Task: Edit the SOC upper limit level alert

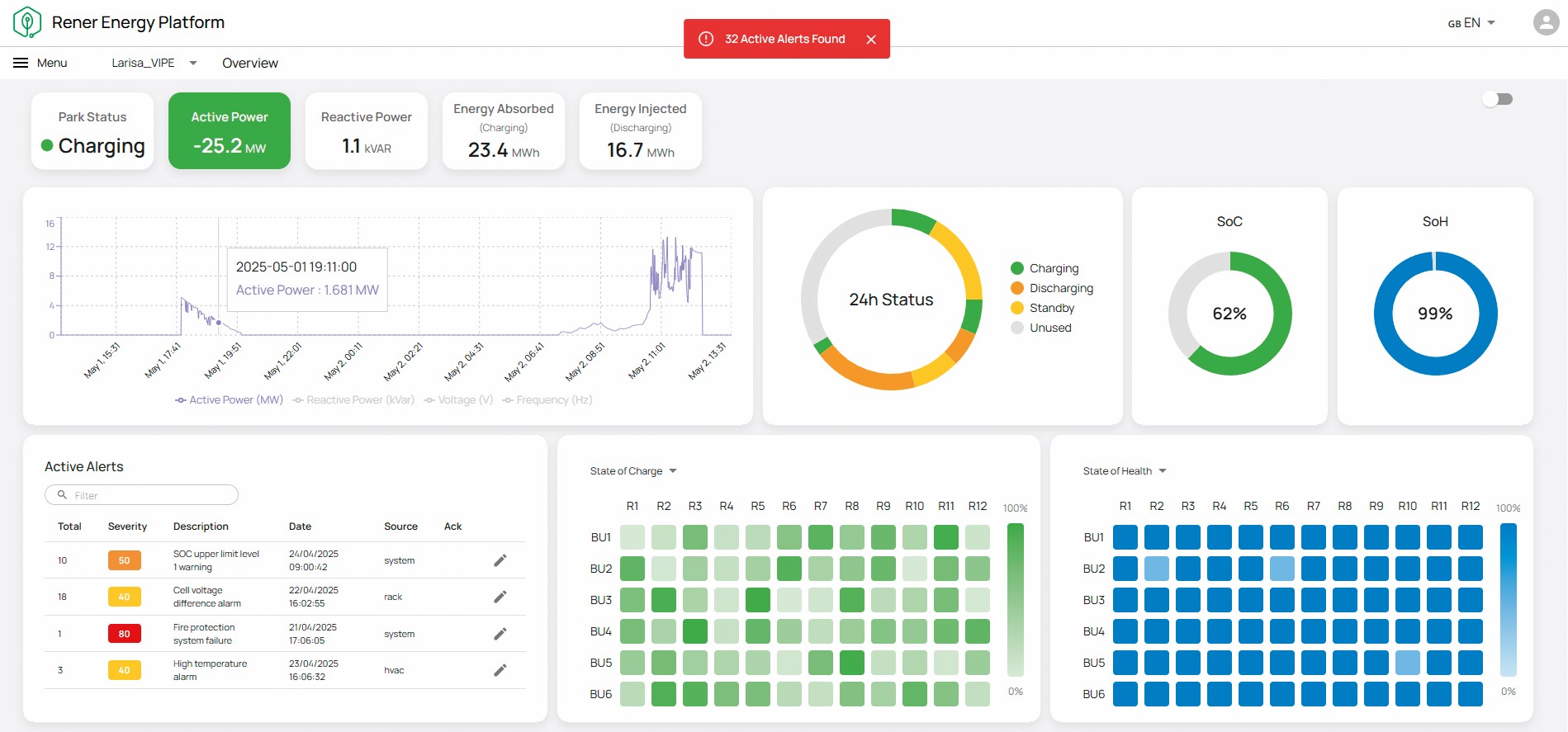Action: 500,560
